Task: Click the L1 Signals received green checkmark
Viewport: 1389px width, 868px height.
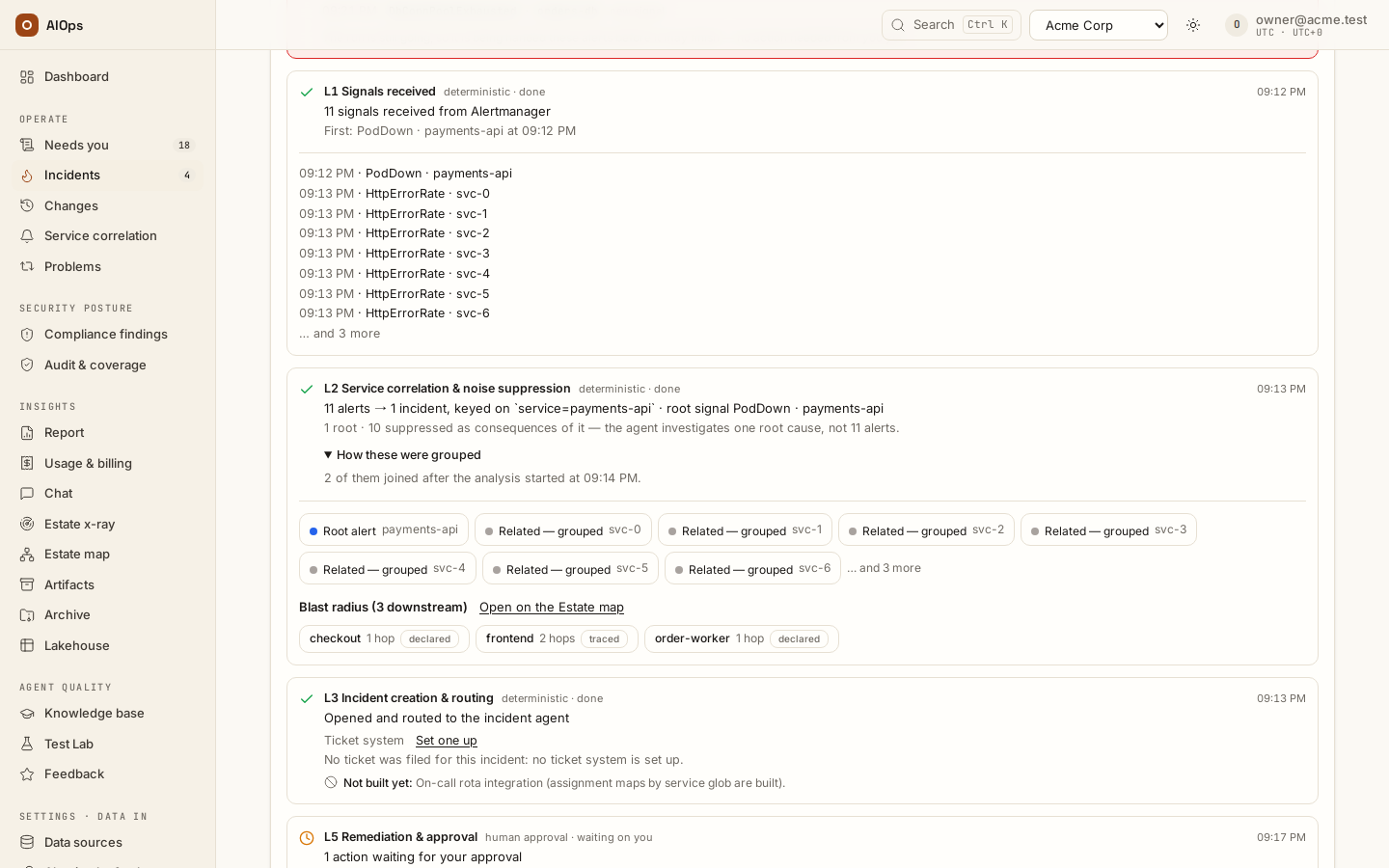Action: tap(307, 93)
